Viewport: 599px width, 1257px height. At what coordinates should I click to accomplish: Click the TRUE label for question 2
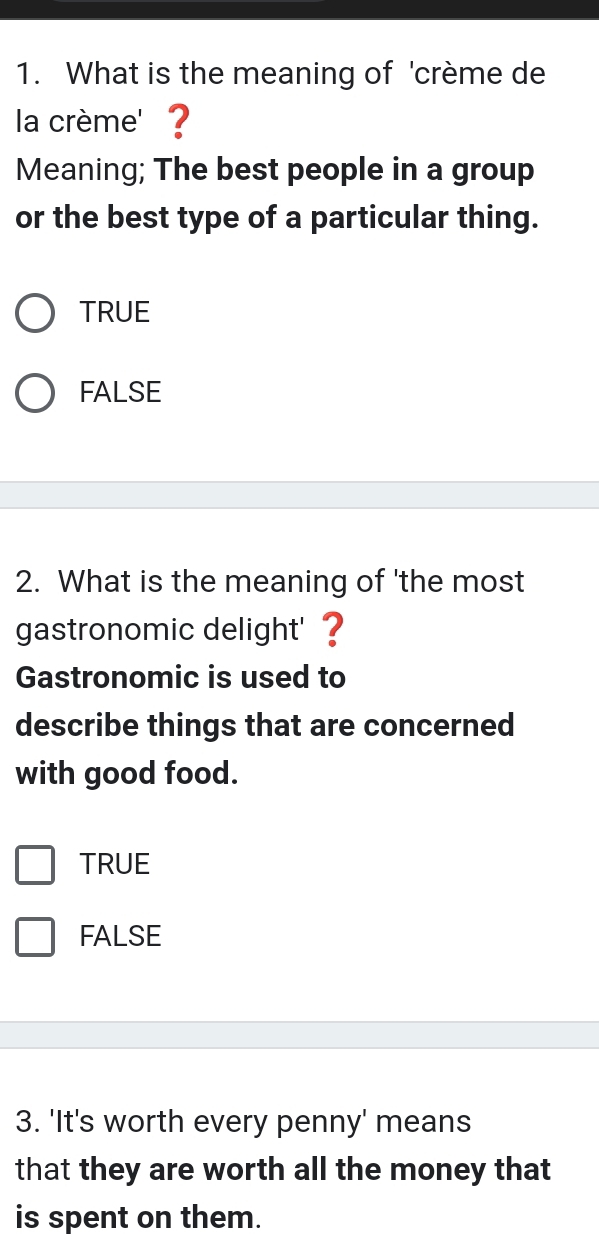click(x=114, y=865)
